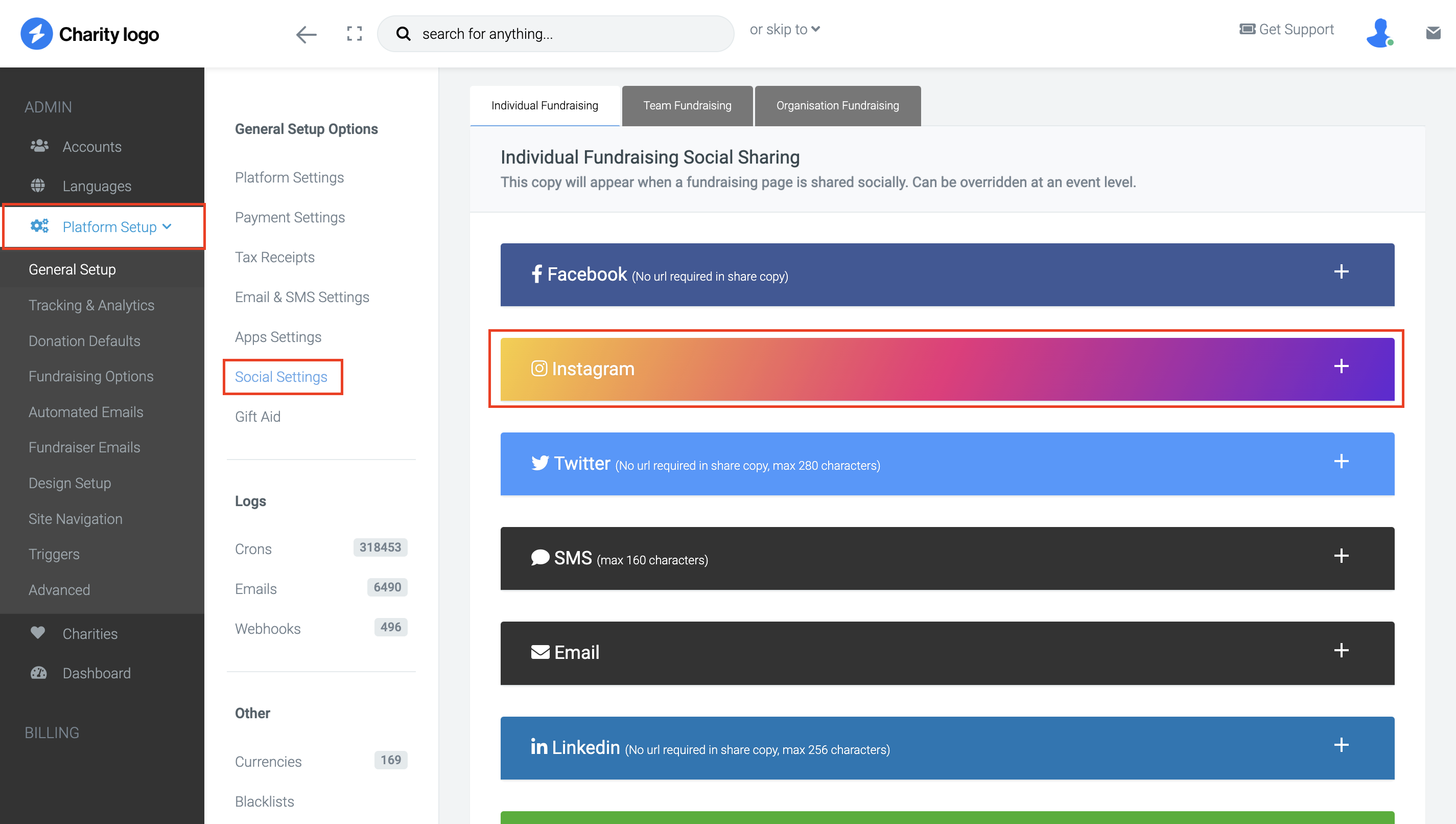The image size is (1456, 824).
Task: Go back using the left arrow icon
Action: tap(306, 34)
